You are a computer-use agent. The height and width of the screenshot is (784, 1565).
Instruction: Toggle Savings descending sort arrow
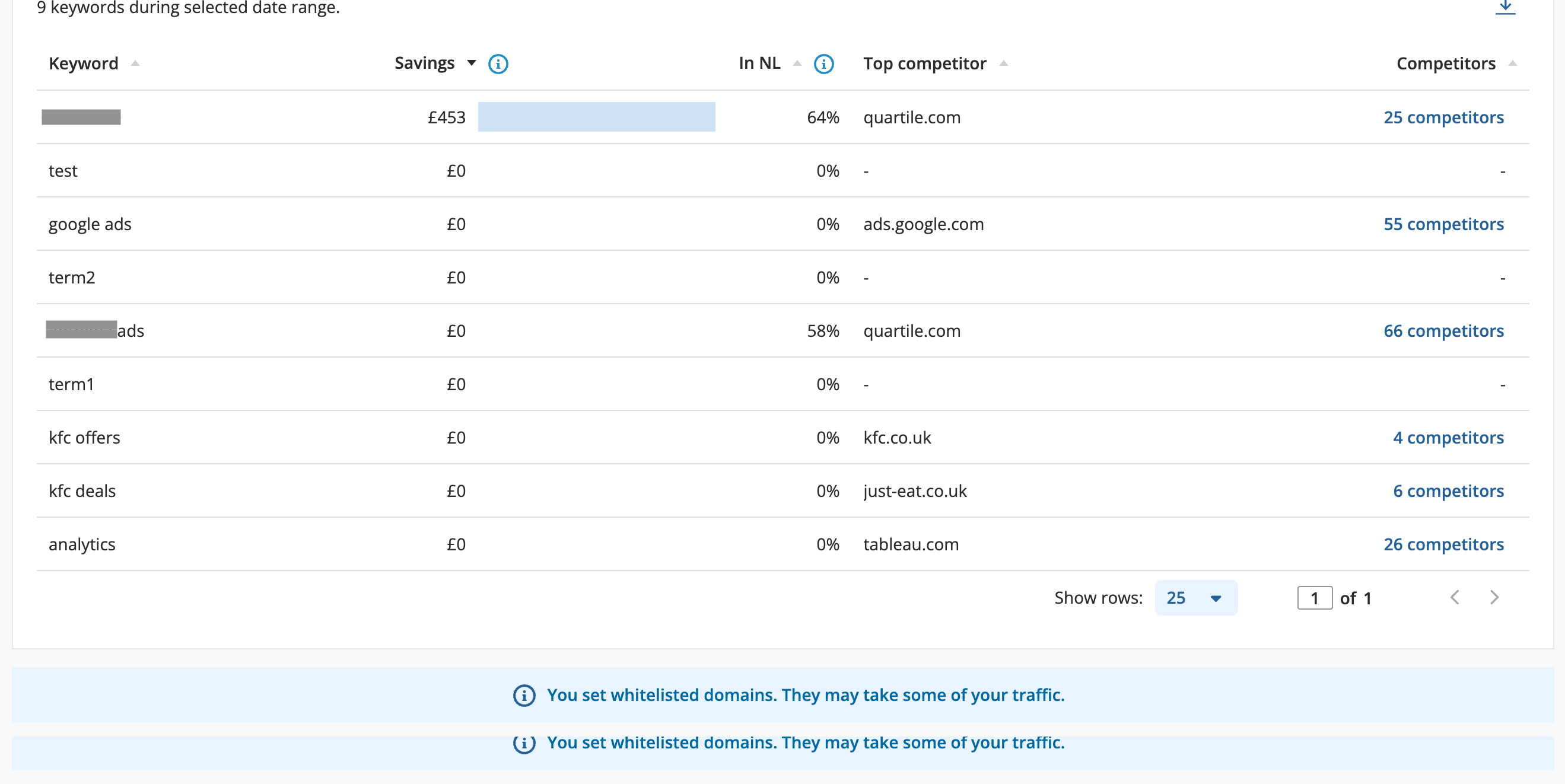pyautogui.click(x=472, y=63)
